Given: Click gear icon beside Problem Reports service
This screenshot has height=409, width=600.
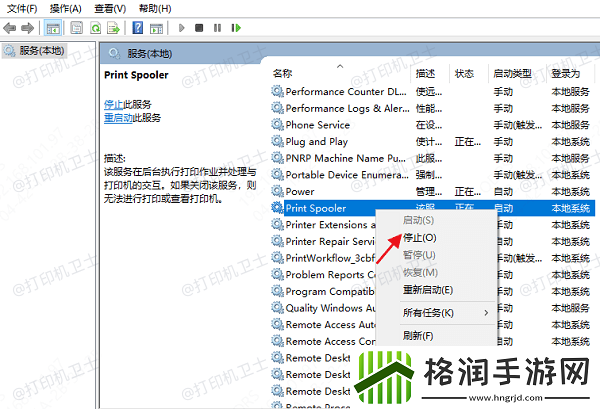Looking at the screenshot, I should click(x=277, y=274).
